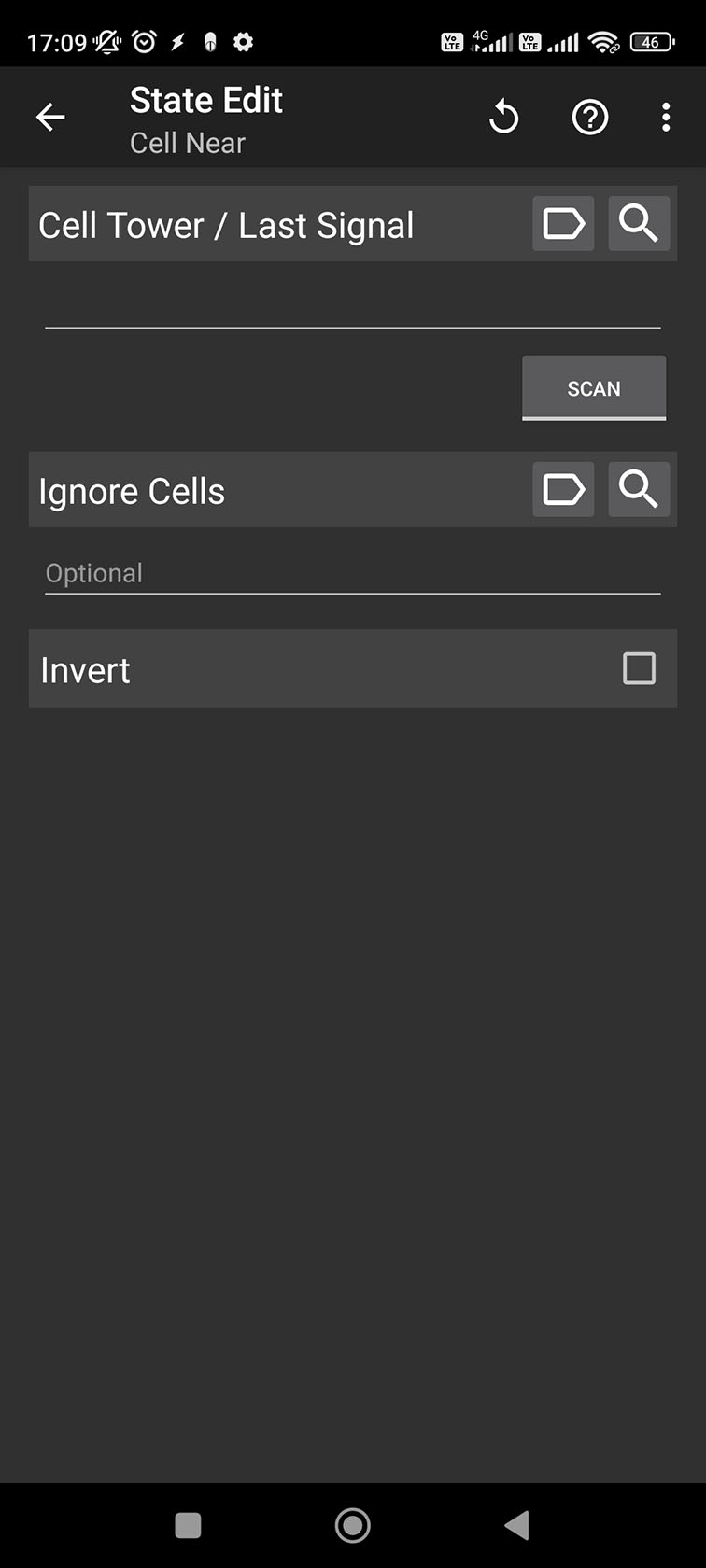This screenshot has height=1568, width=706.
Task: Tap the Optional ignore cells input field
Action: 353,572
